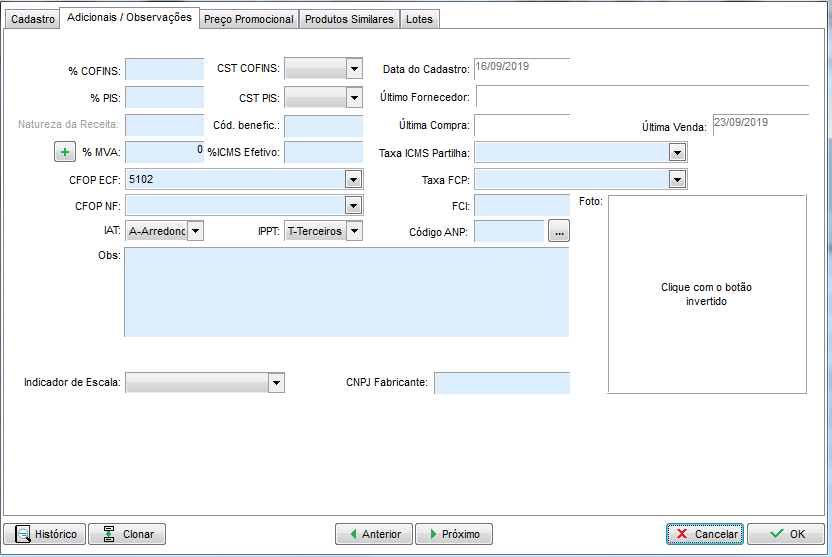Screen dimensions: 832x557
Task: Open the Histórico record history
Action: click(x=44, y=534)
